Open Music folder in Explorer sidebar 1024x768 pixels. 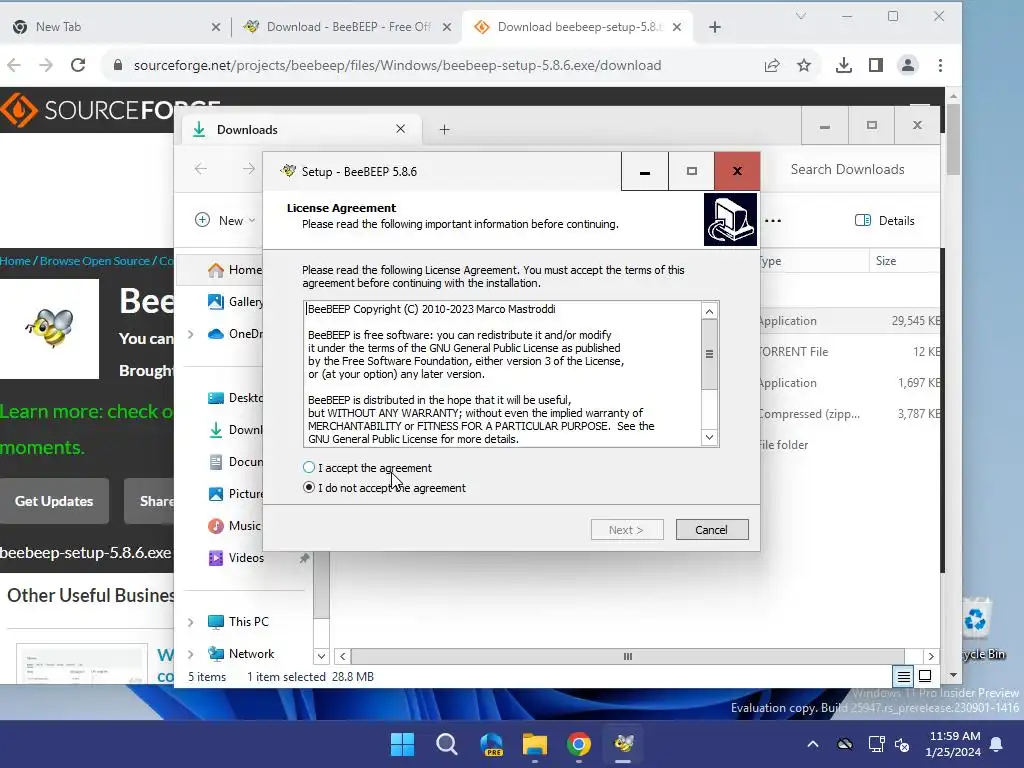[234, 526]
